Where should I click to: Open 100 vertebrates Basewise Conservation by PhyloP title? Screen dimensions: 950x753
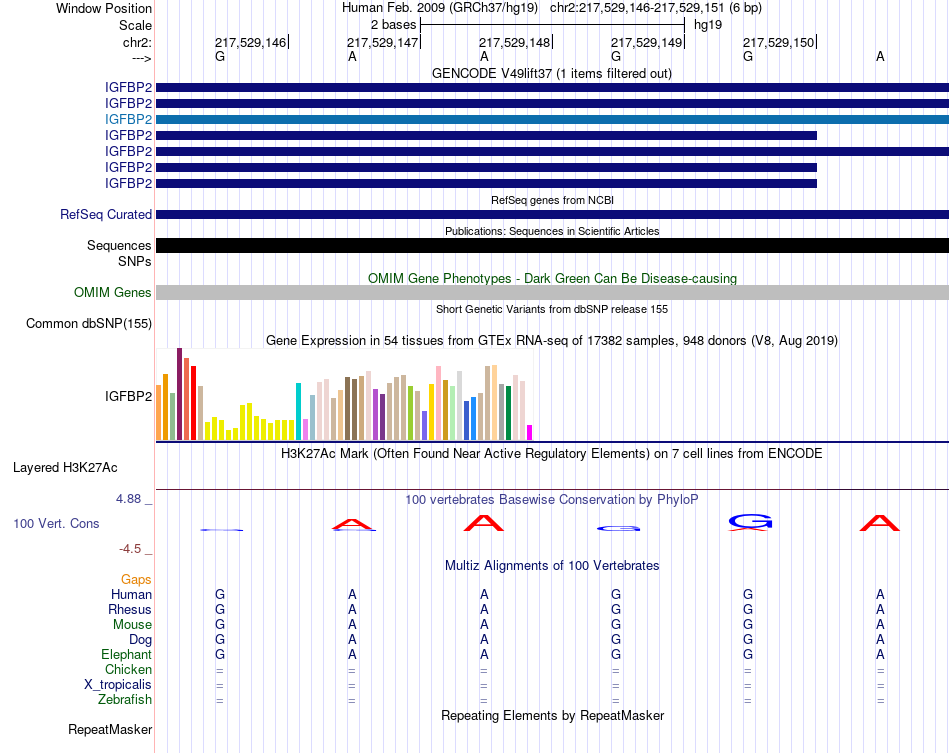click(x=552, y=500)
